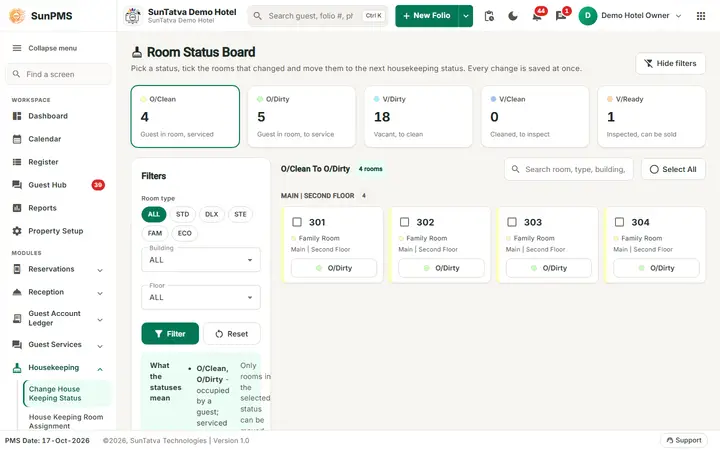Expand the Reservations menu chevron

(100, 270)
